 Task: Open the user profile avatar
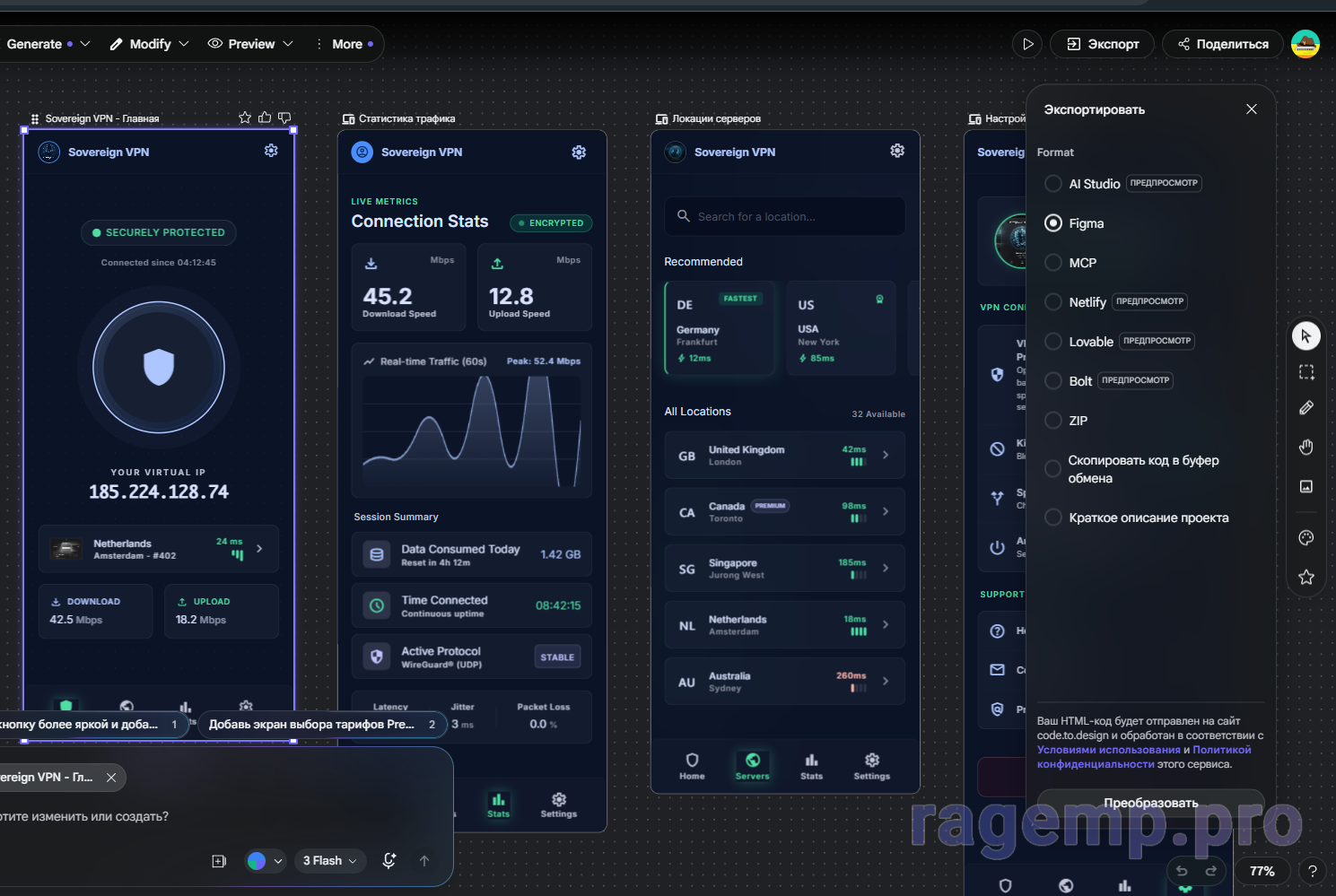1305,44
